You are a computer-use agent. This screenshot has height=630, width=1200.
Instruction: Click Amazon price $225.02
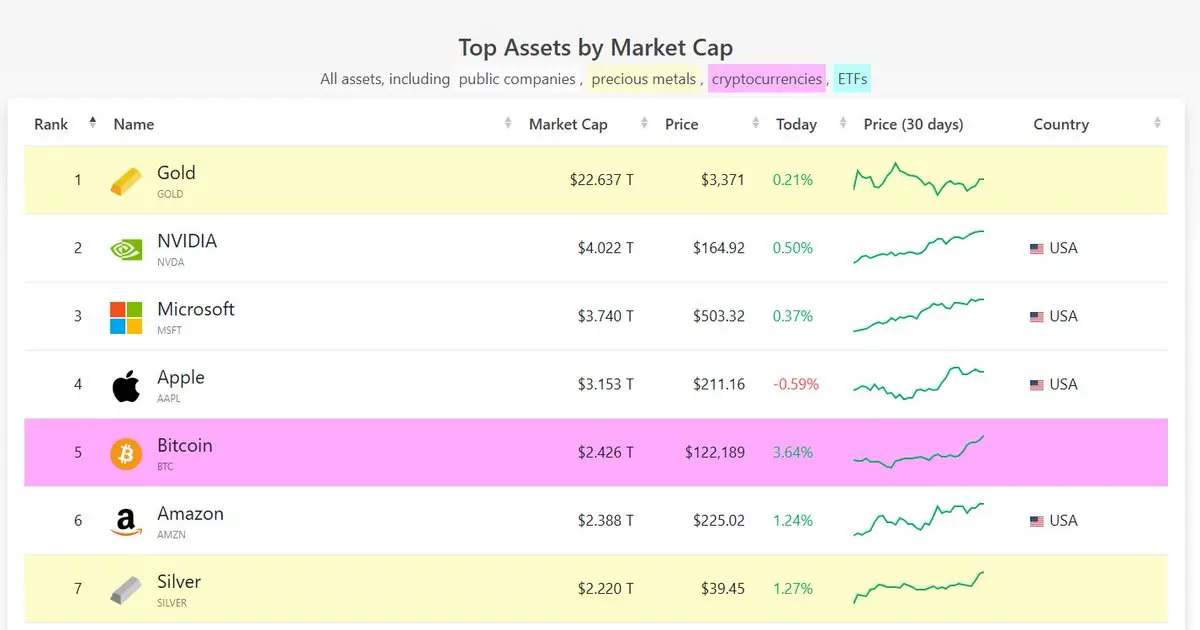coord(719,520)
